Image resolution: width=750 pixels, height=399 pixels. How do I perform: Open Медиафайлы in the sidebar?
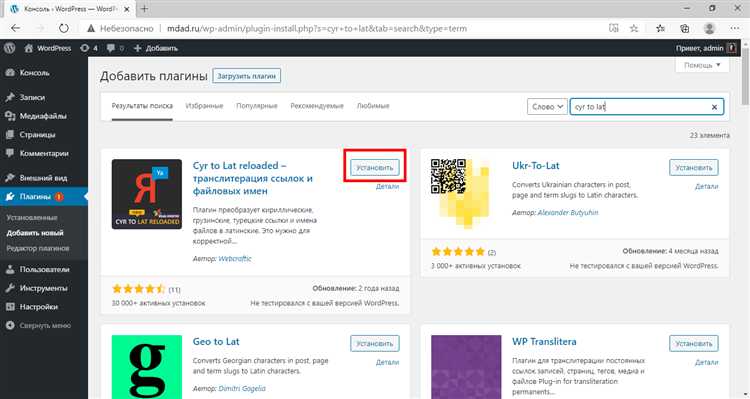coord(44,116)
